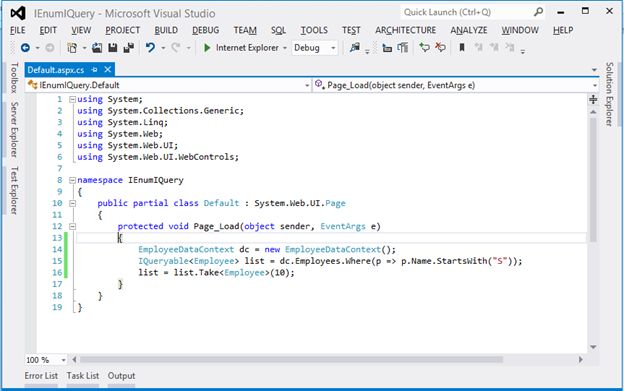Screen dimensions: 624x391
Task: Open the TEST menu
Action: 351,30
